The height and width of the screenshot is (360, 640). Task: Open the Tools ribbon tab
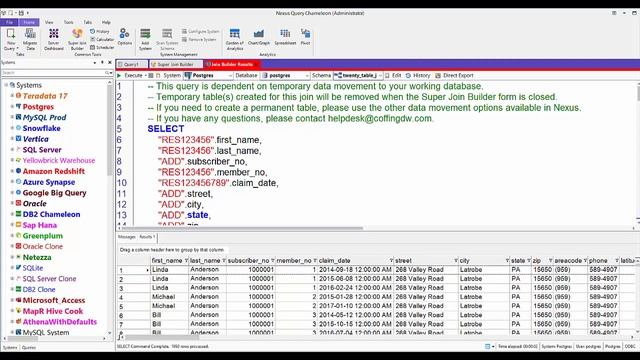point(69,22)
